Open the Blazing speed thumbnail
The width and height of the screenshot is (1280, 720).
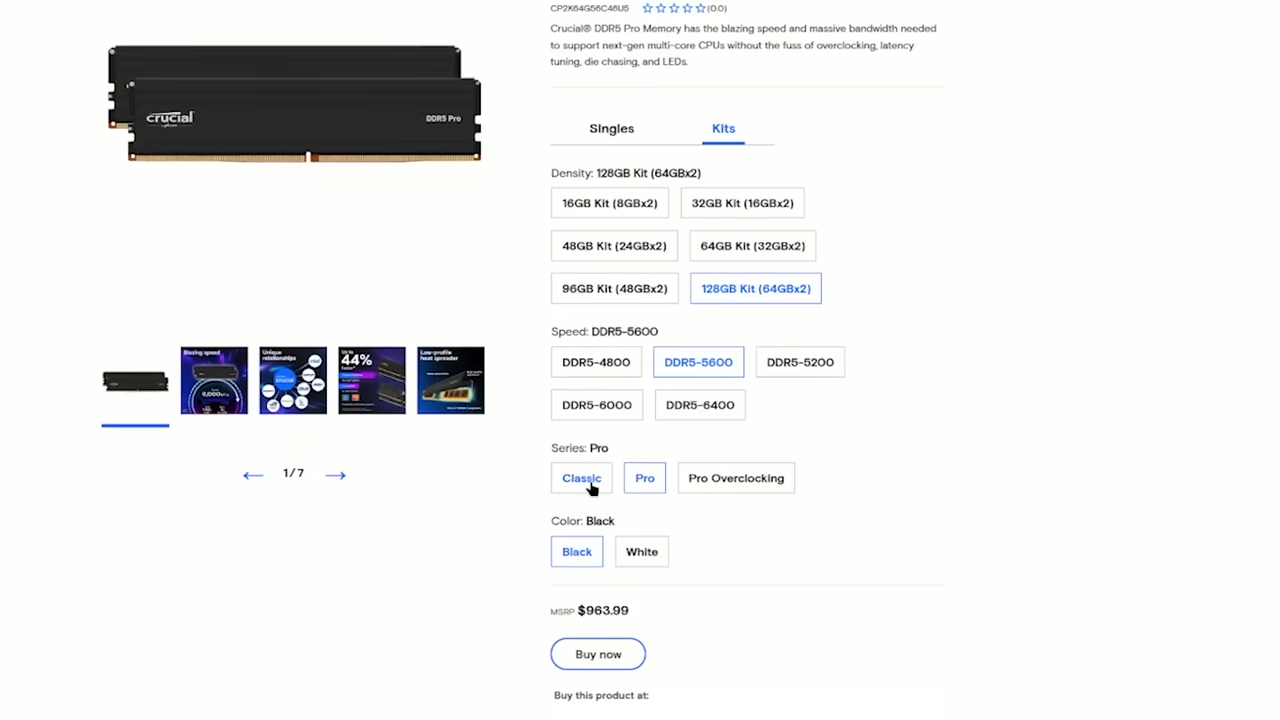[x=214, y=381]
